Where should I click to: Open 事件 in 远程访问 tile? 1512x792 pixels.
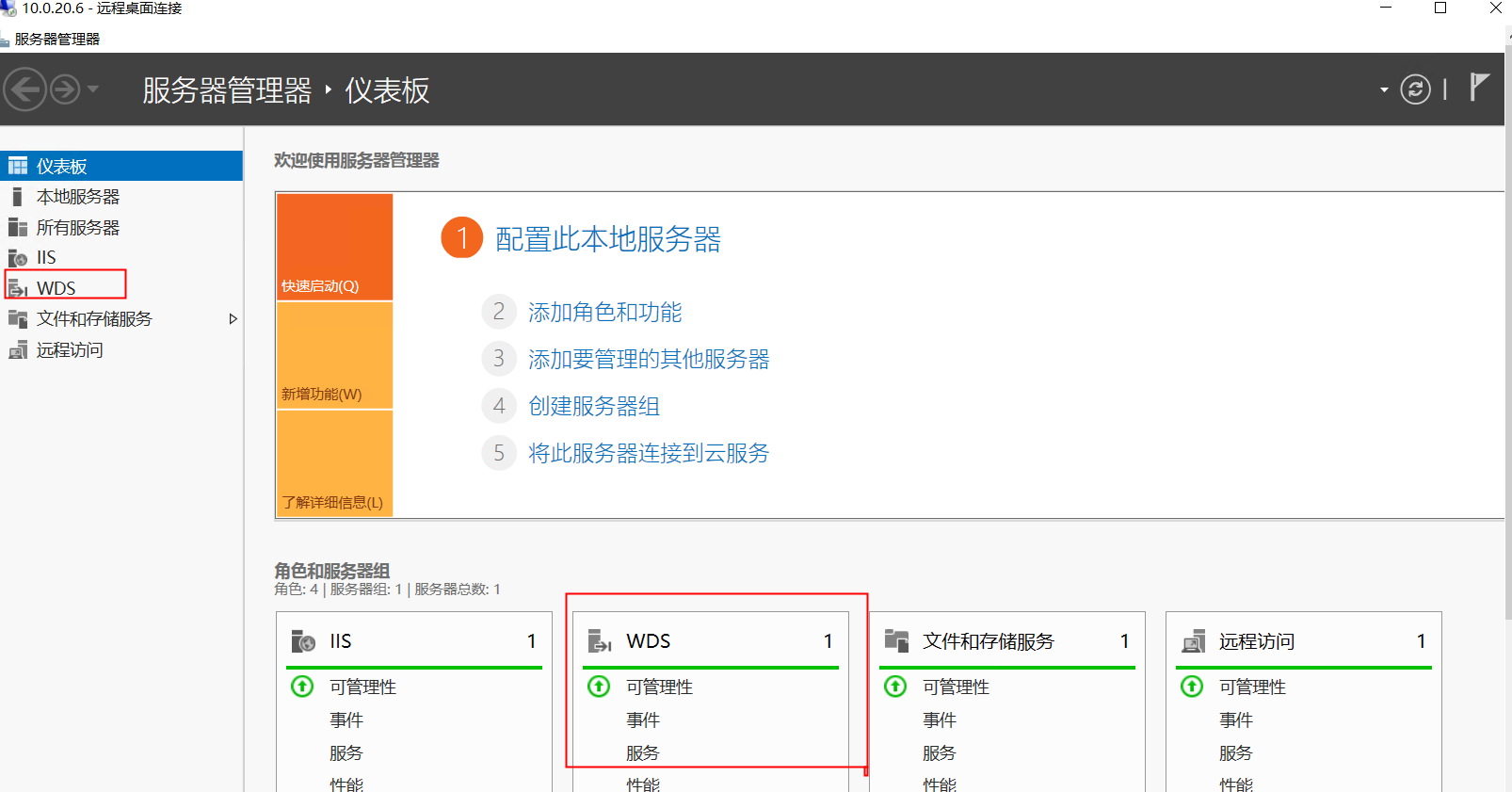pyautogui.click(x=1236, y=720)
